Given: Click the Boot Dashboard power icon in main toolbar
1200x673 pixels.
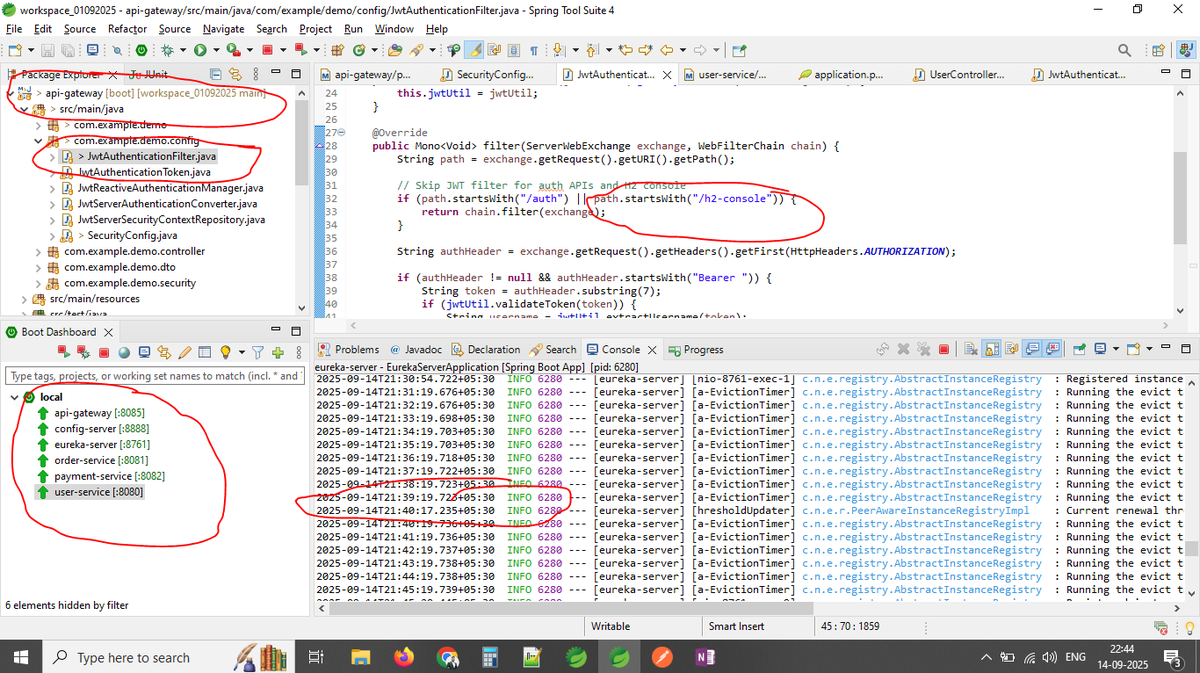Looking at the screenshot, I should tap(142, 50).
